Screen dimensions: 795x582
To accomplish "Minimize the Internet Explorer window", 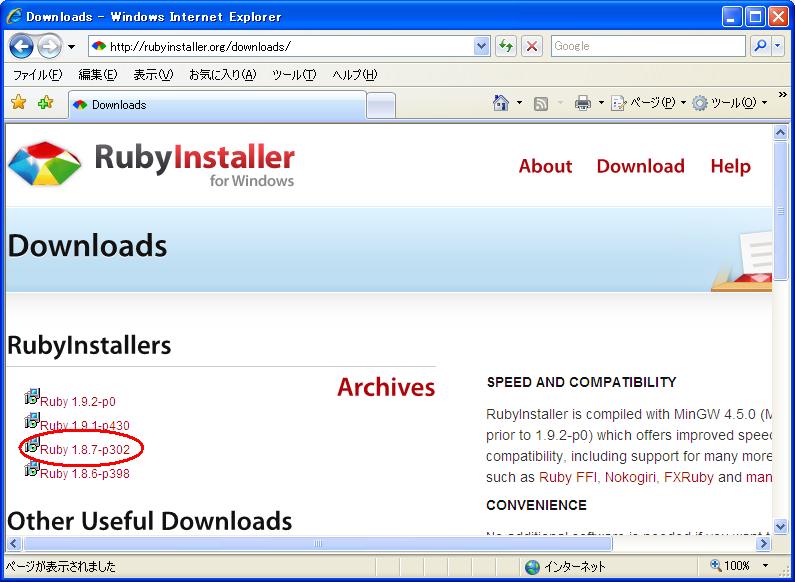I will pos(731,18).
